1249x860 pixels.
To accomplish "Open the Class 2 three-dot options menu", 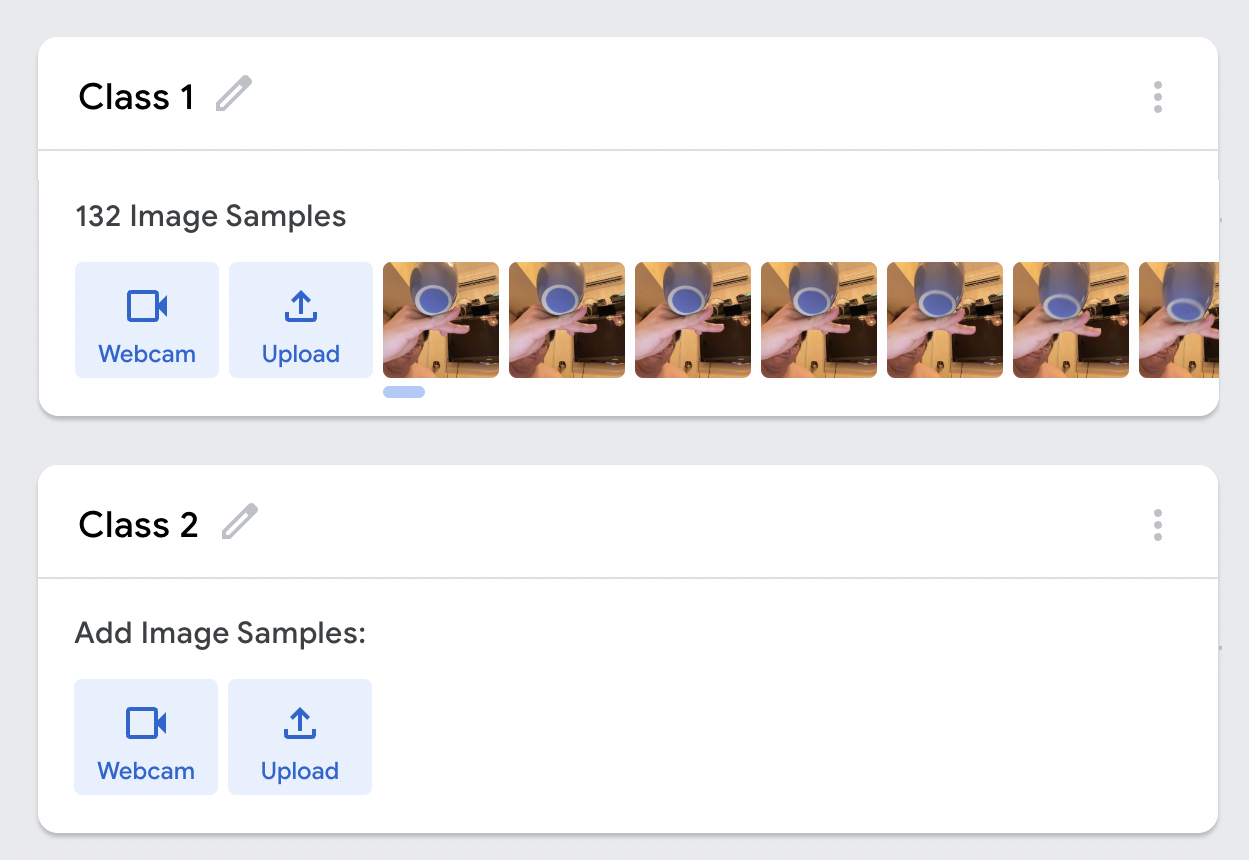I will click(x=1157, y=525).
